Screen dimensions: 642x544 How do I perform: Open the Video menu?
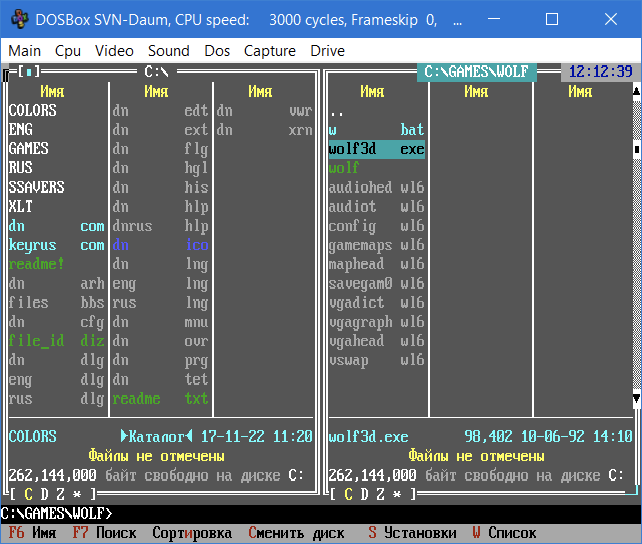point(114,51)
